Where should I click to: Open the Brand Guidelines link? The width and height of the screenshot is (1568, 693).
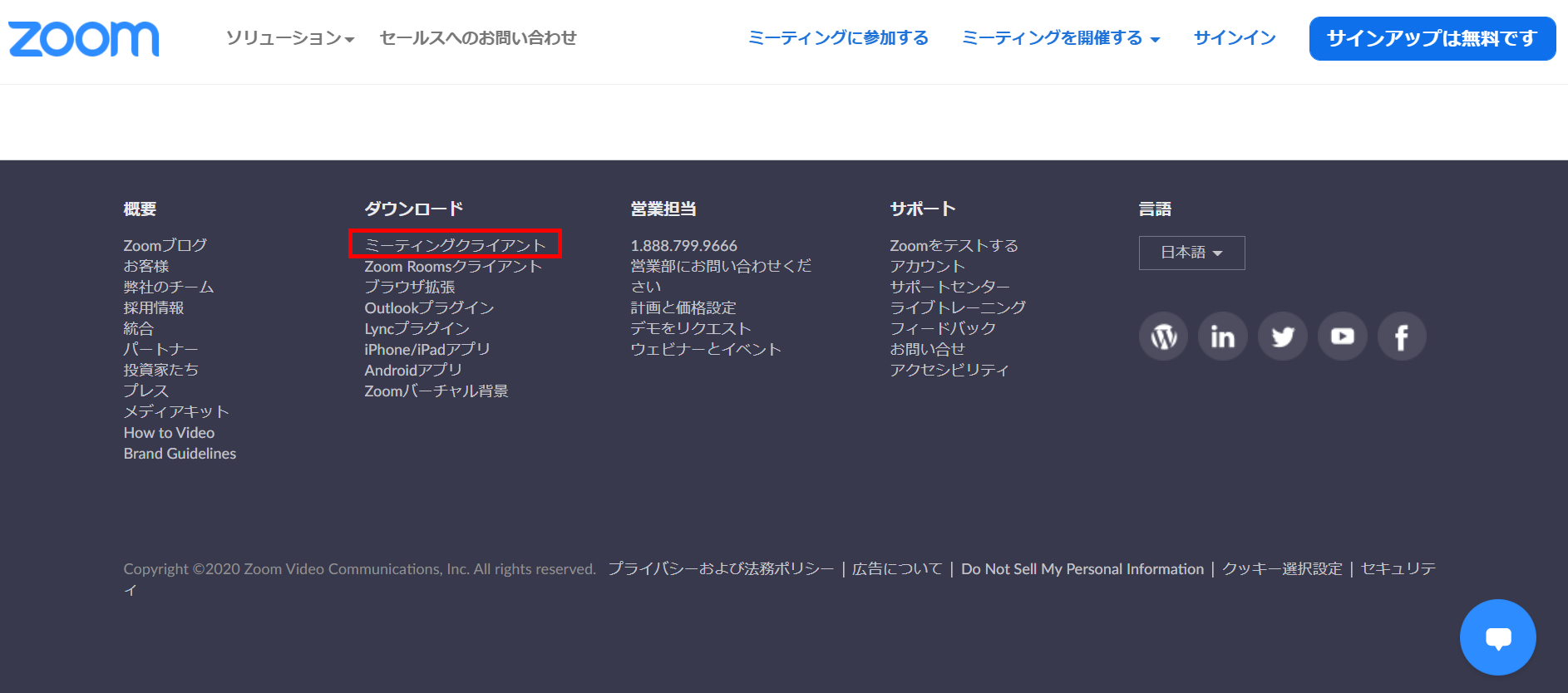coord(180,453)
